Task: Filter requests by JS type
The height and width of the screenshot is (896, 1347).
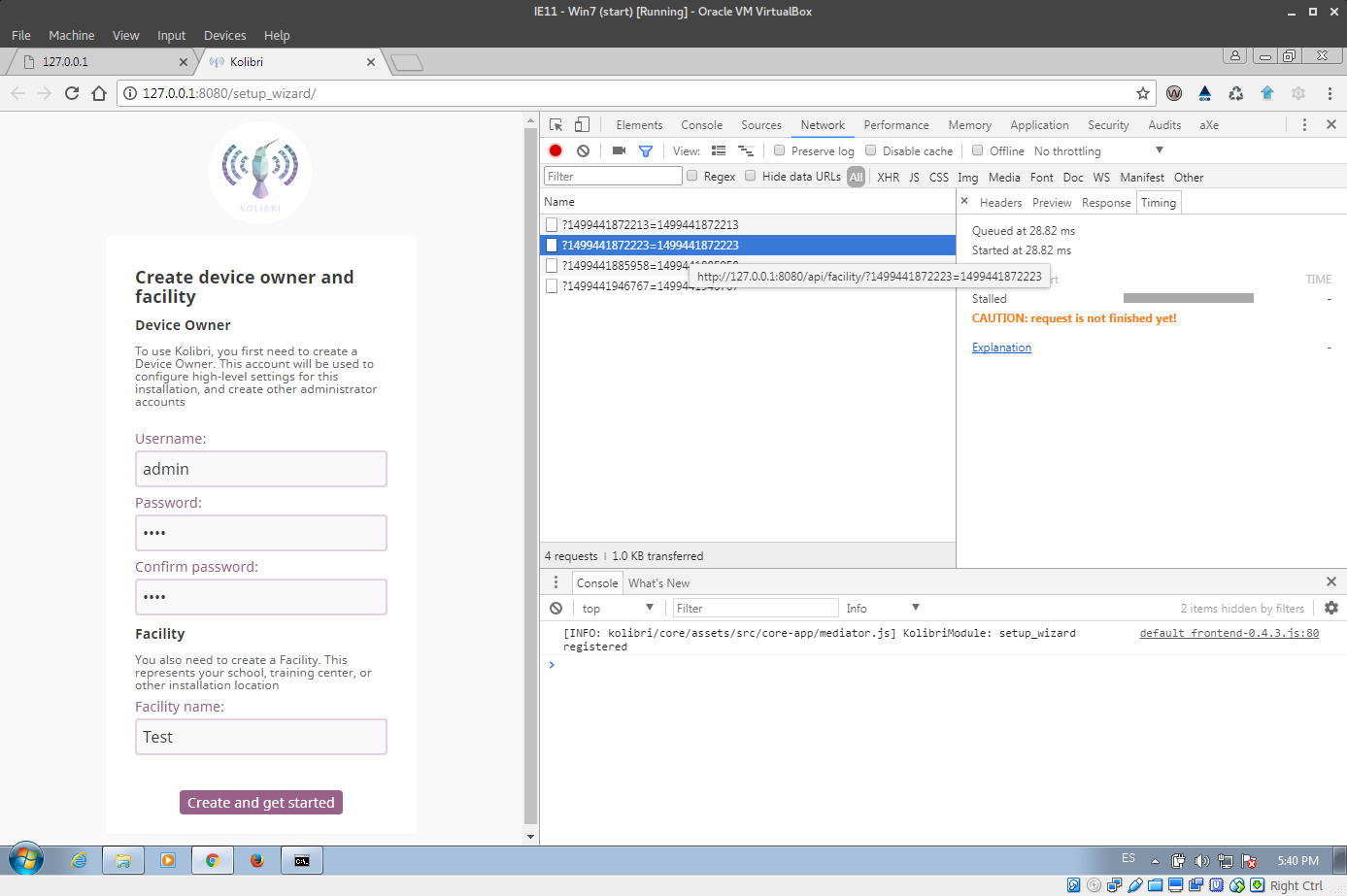Action: pyautogui.click(x=914, y=177)
